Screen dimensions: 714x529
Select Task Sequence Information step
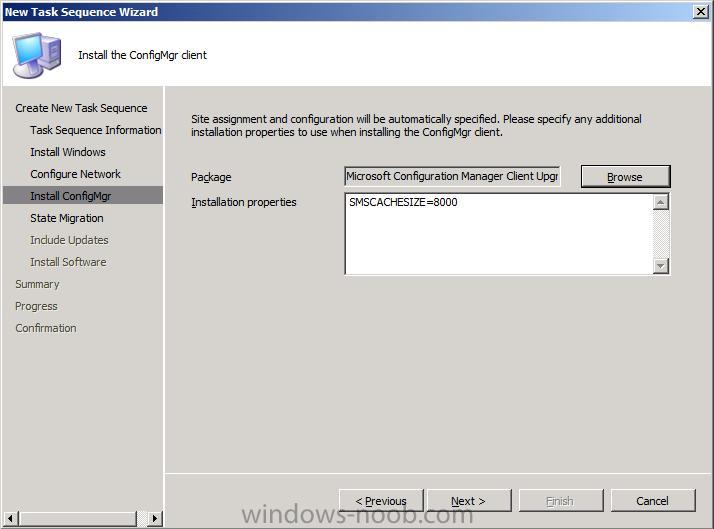click(96, 130)
